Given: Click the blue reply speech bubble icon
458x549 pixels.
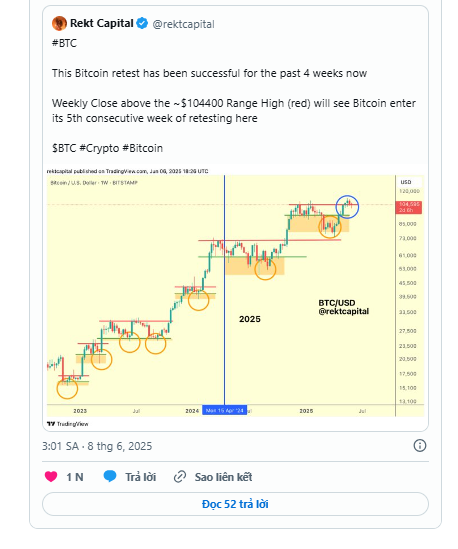Looking at the screenshot, I should pos(110,477).
